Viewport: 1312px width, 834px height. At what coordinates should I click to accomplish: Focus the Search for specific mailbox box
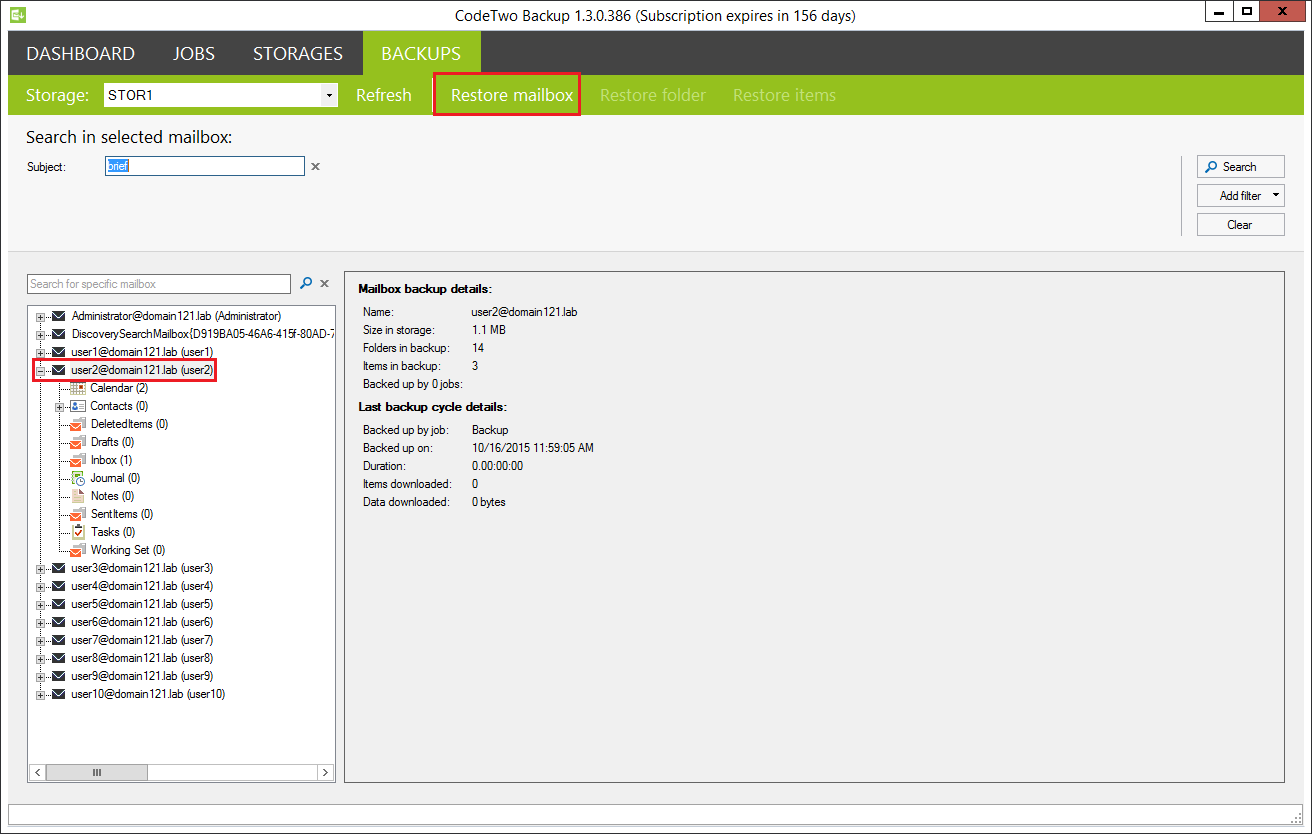click(160, 284)
